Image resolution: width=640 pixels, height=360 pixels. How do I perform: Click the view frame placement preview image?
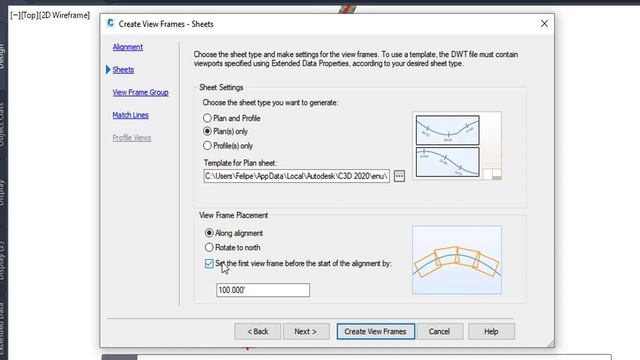pyautogui.click(x=457, y=260)
